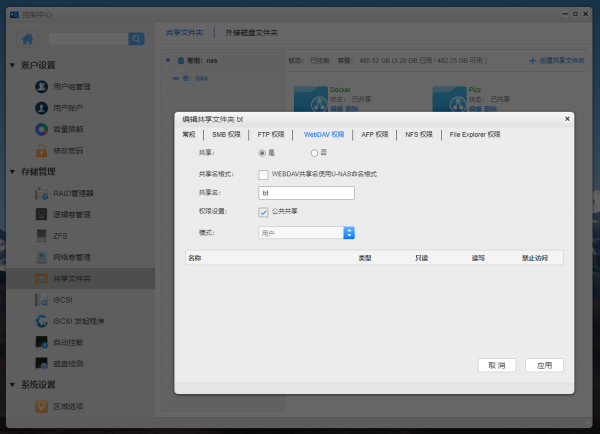Open the 外接磁盘文件夹 top tab
Image resolution: width=600 pixels, height=434 pixels.
251,33
